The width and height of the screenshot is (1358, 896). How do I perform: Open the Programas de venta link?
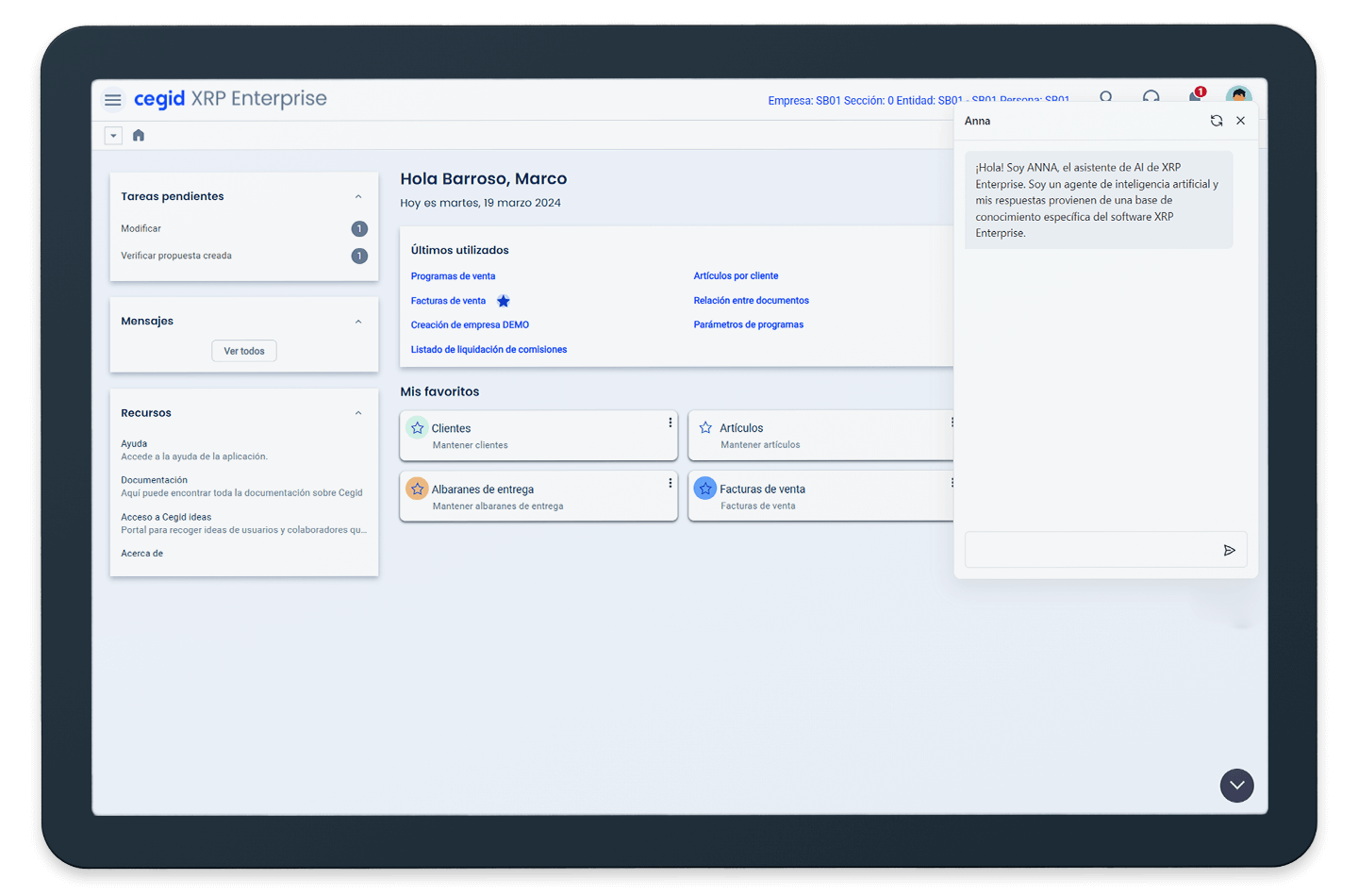tap(453, 276)
